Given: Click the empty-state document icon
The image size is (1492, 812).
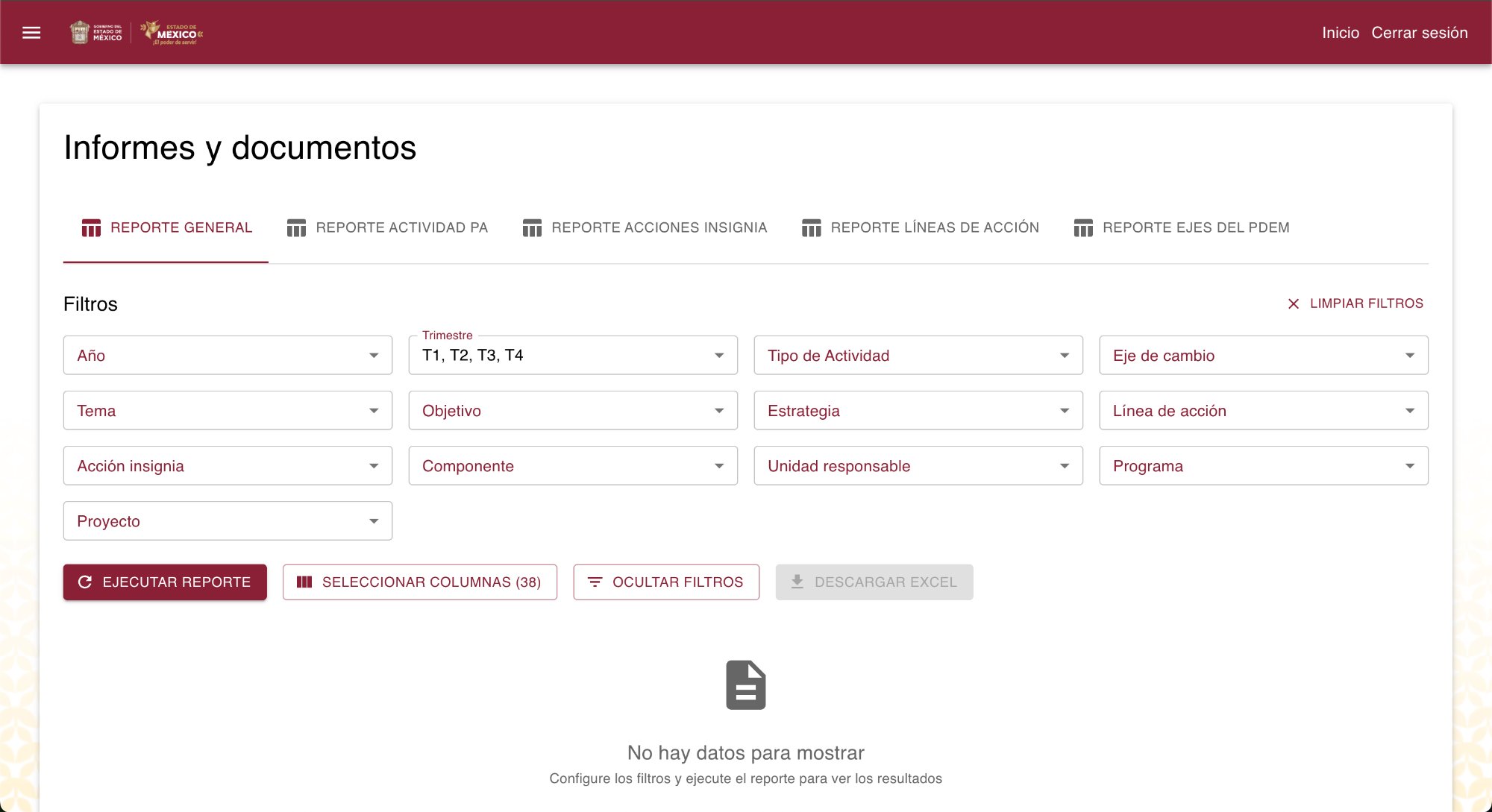Looking at the screenshot, I should point(745,684).
